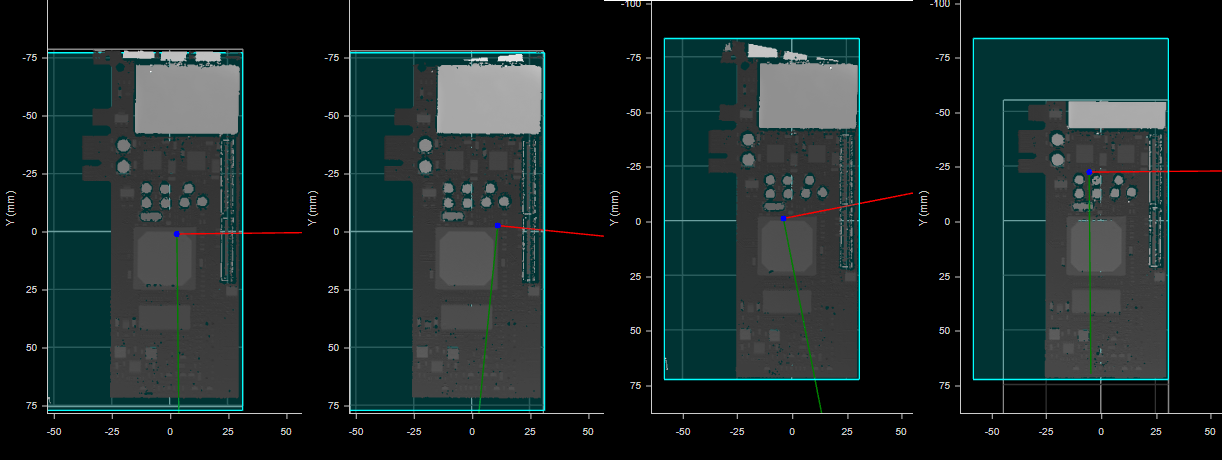The width and height of the screenshot is (1222, 460).
Task: Click the white bar above the third plot
Action: pos(759,1)
